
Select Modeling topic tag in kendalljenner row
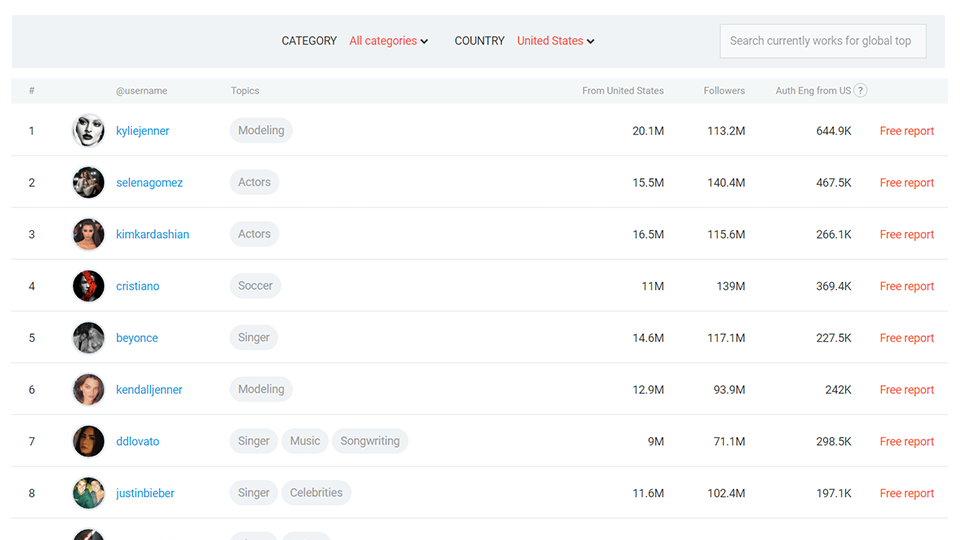click(x=261, y=389)
